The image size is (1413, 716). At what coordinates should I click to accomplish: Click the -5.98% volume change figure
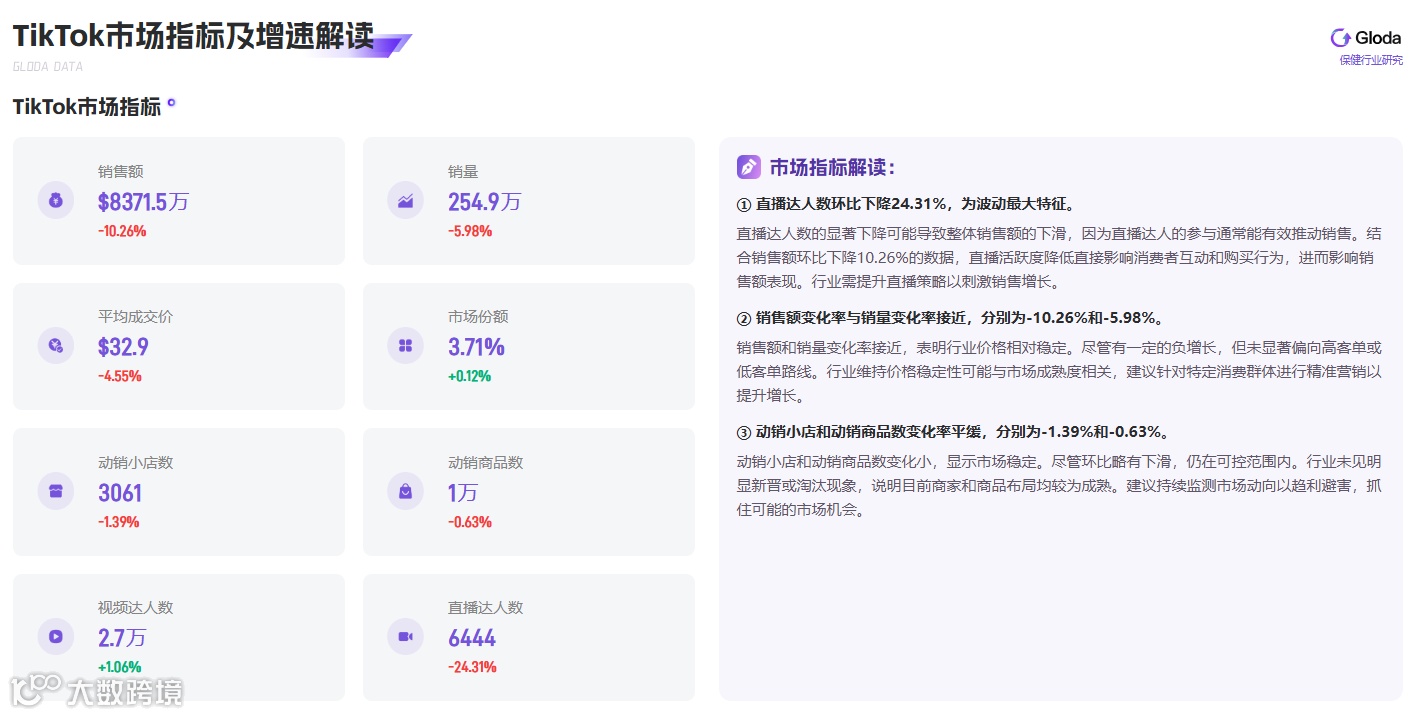470,231
